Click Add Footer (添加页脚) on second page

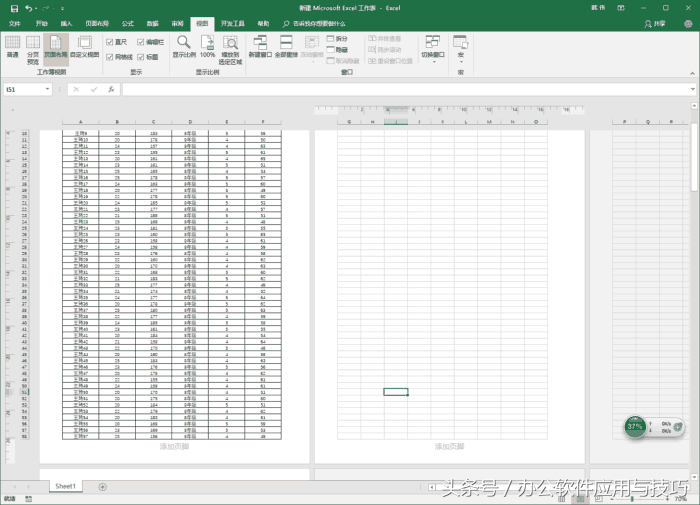[x=450, y=446]
